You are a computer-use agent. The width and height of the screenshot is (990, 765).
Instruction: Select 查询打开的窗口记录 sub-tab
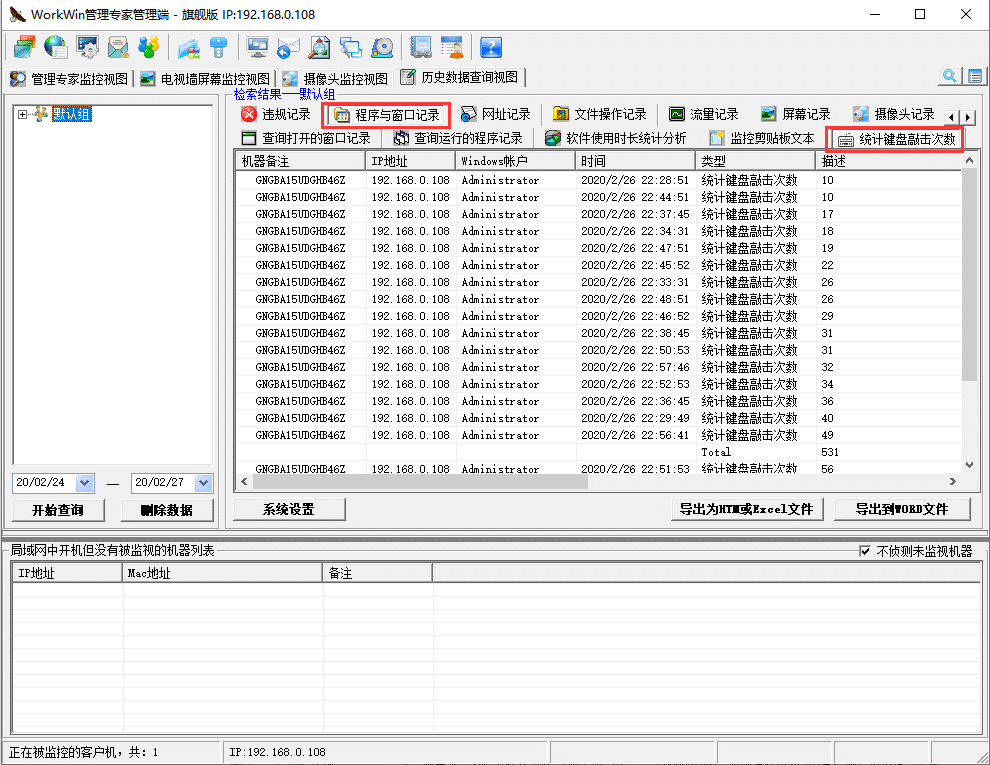point(306,138)
